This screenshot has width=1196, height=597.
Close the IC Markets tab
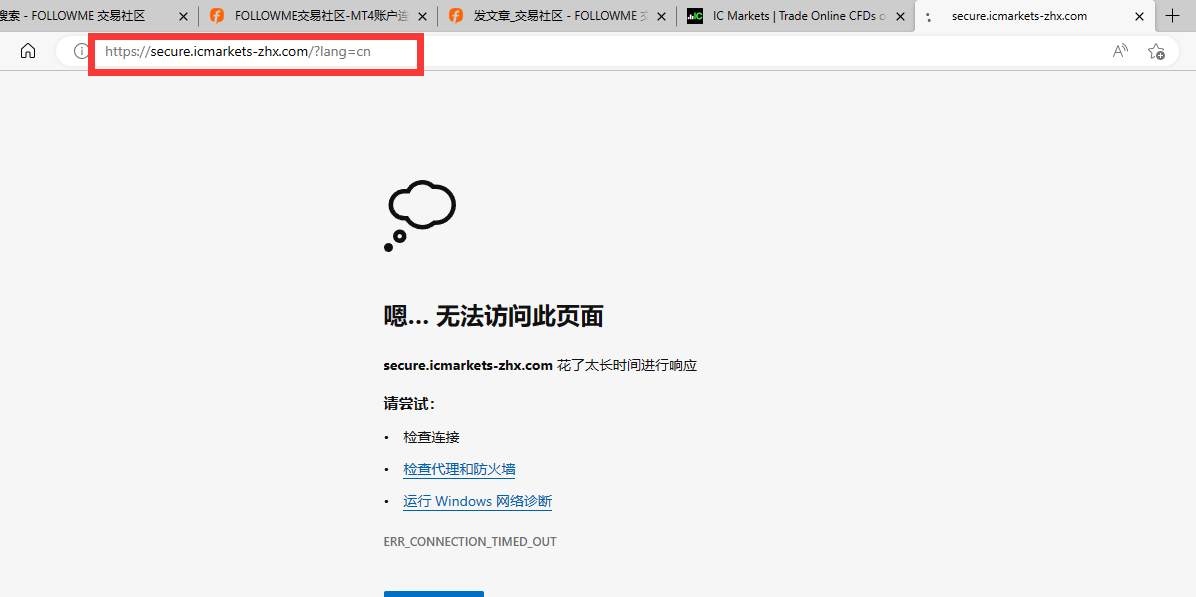click(x=900, y=16)
